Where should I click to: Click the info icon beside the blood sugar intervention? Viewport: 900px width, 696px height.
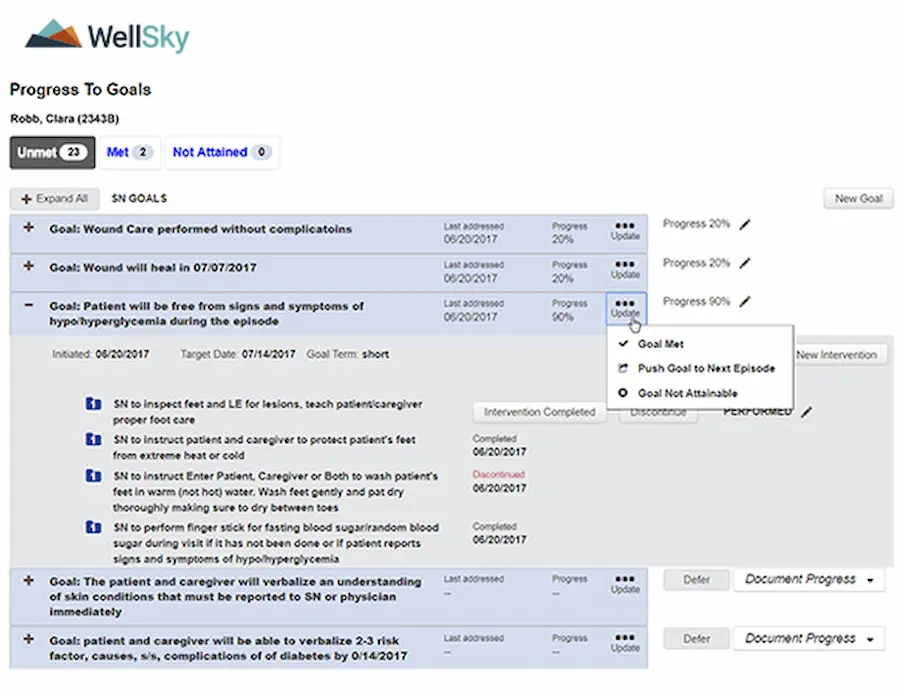click(93, 527)
